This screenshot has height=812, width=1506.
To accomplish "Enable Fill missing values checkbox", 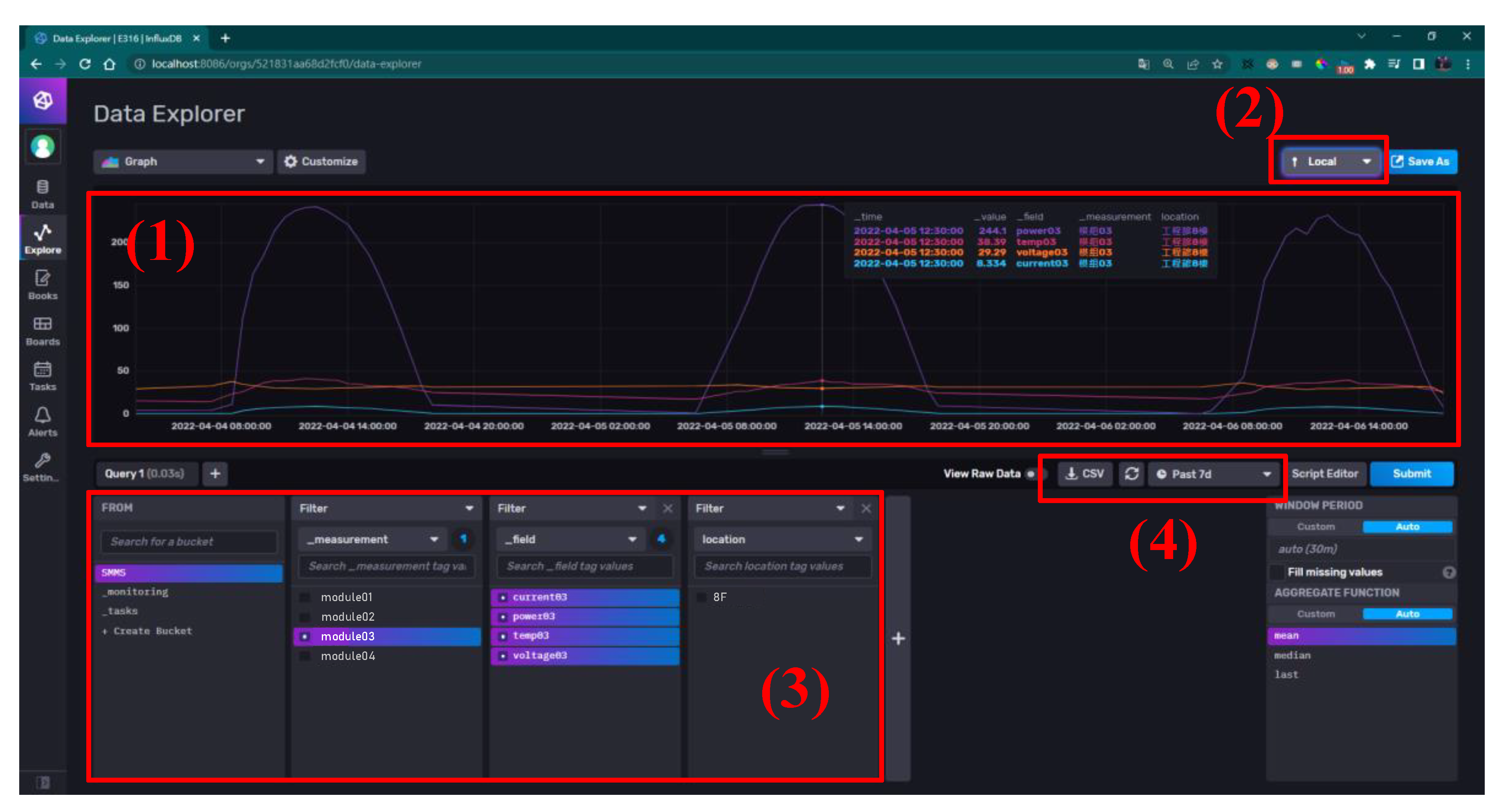I will pos(1278,572).
